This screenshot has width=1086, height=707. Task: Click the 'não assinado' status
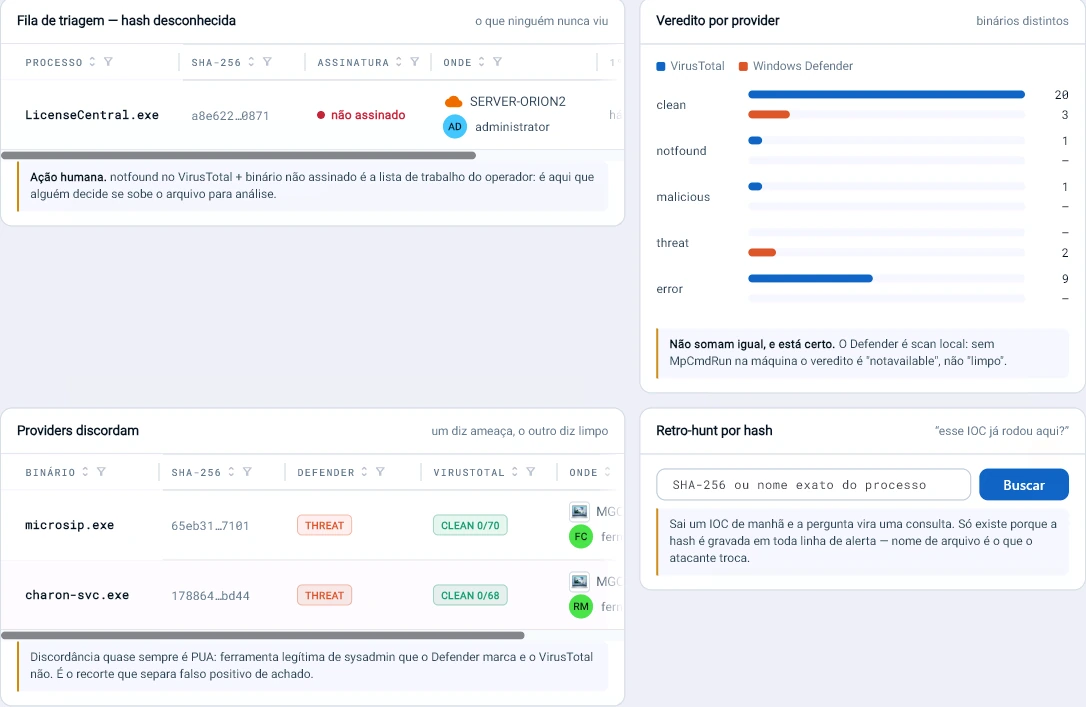pos(361,115)
